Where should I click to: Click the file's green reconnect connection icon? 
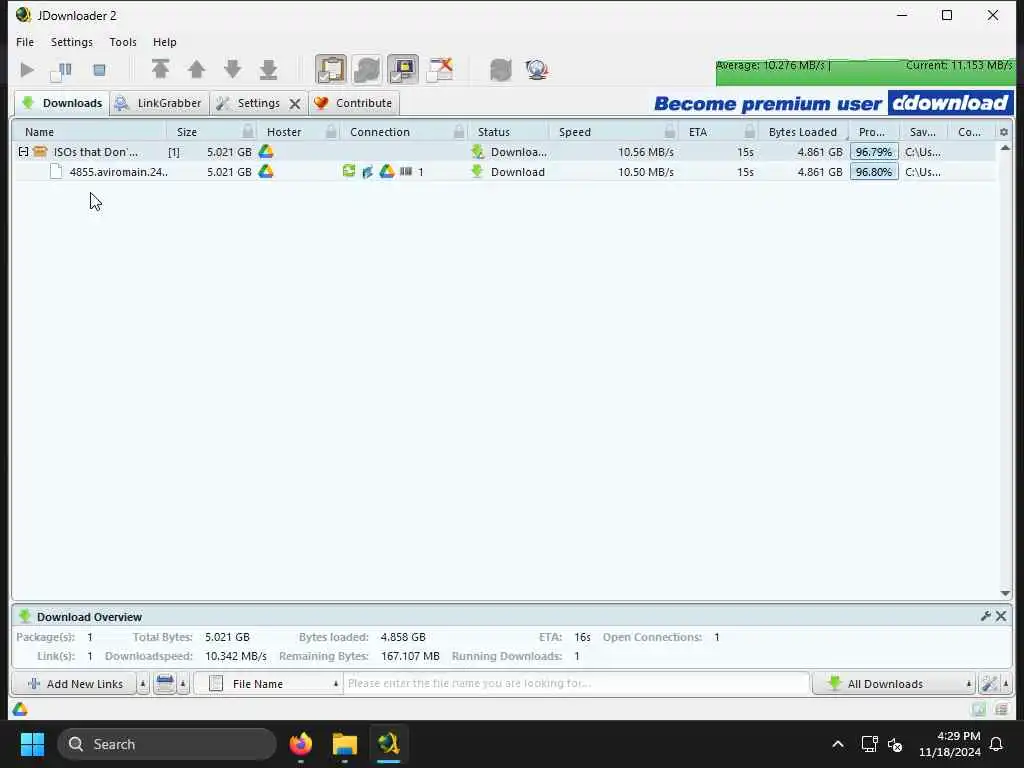coord(349,171)
